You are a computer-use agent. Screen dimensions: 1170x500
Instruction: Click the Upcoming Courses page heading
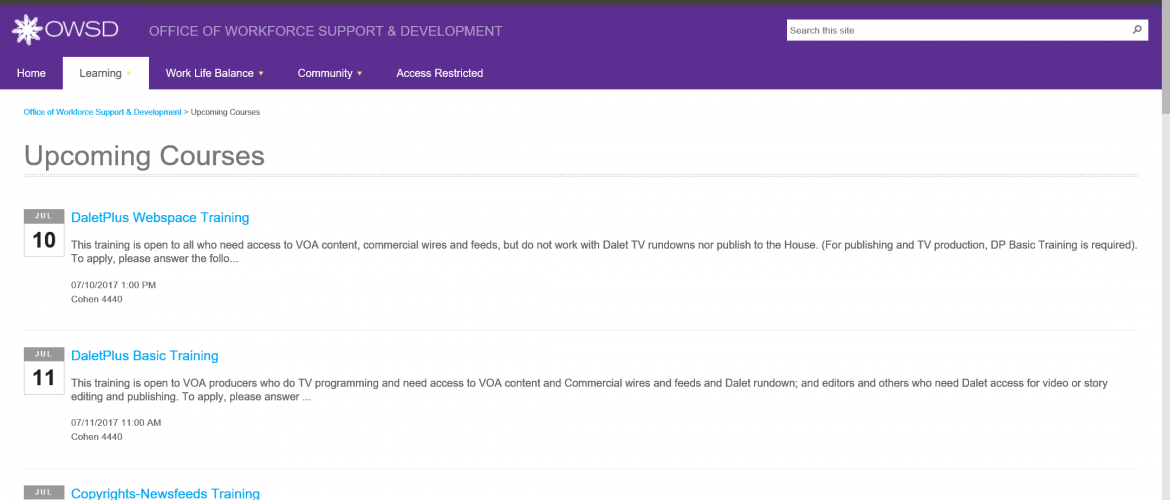pos(144,156)
